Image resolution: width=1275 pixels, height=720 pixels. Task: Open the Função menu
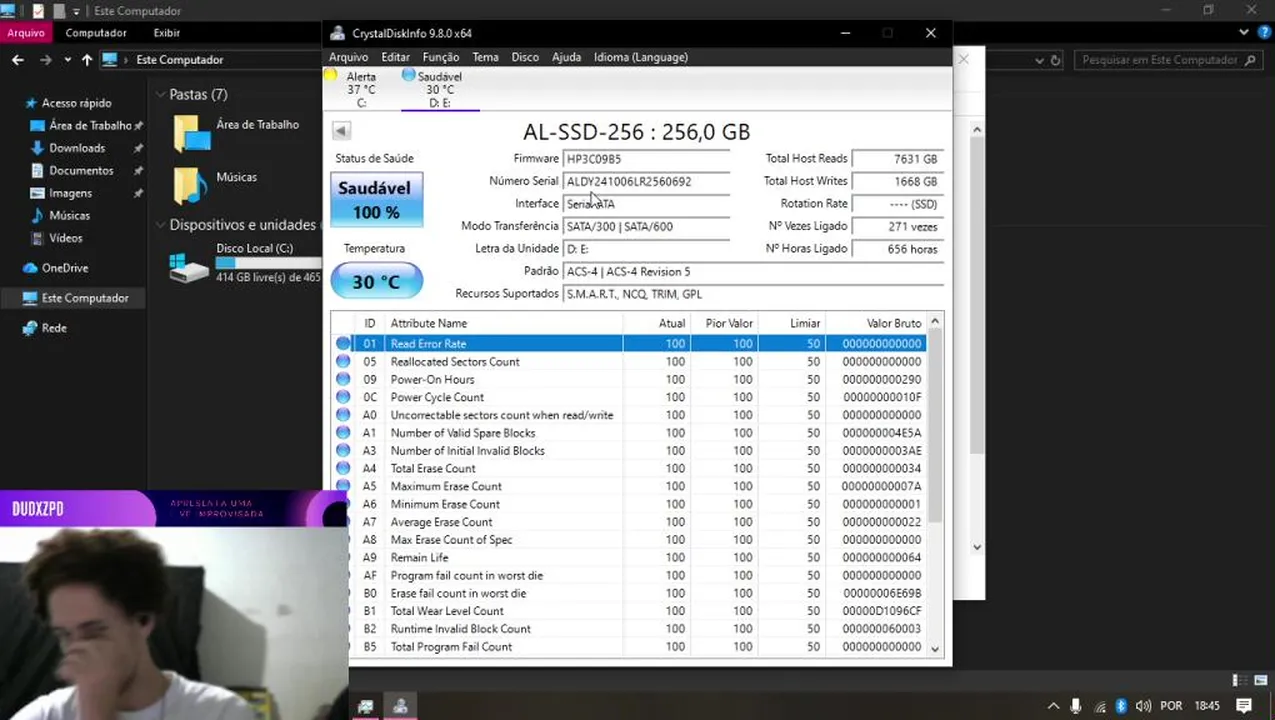click(x=441, y=57)
